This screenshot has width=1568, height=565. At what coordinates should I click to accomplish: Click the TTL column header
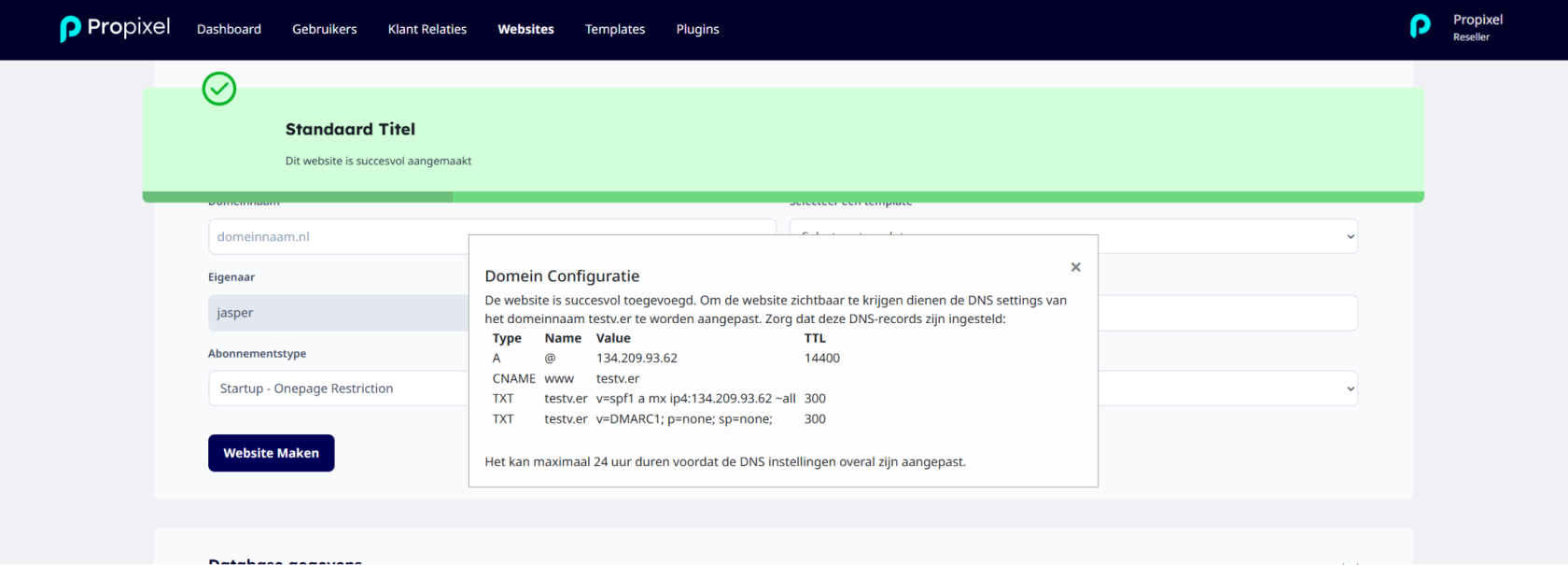815,338
